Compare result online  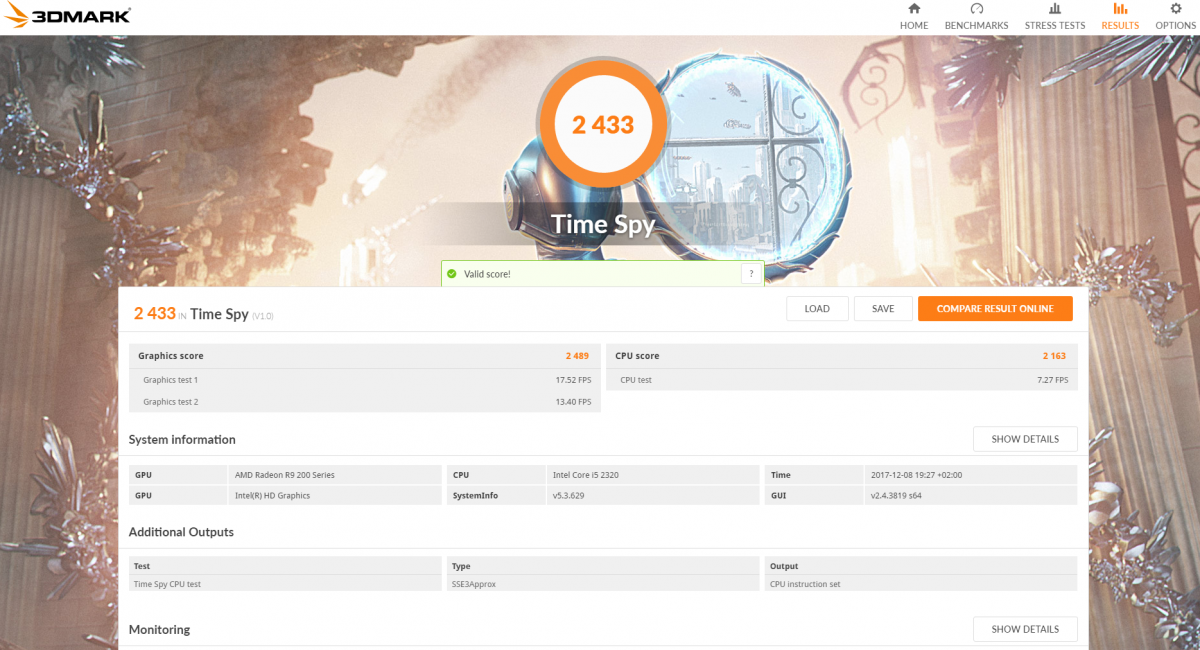pos(995,308)
